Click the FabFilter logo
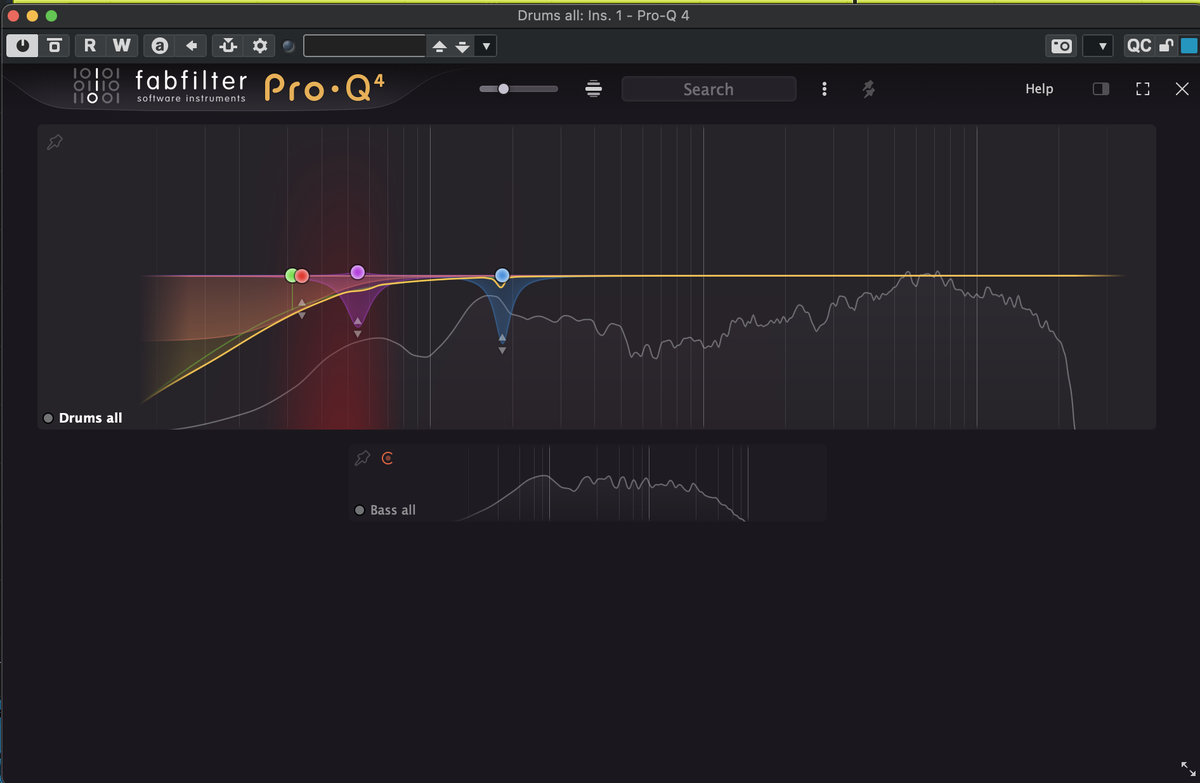This screenshot has height=783, width=1200. coord(160,87)
